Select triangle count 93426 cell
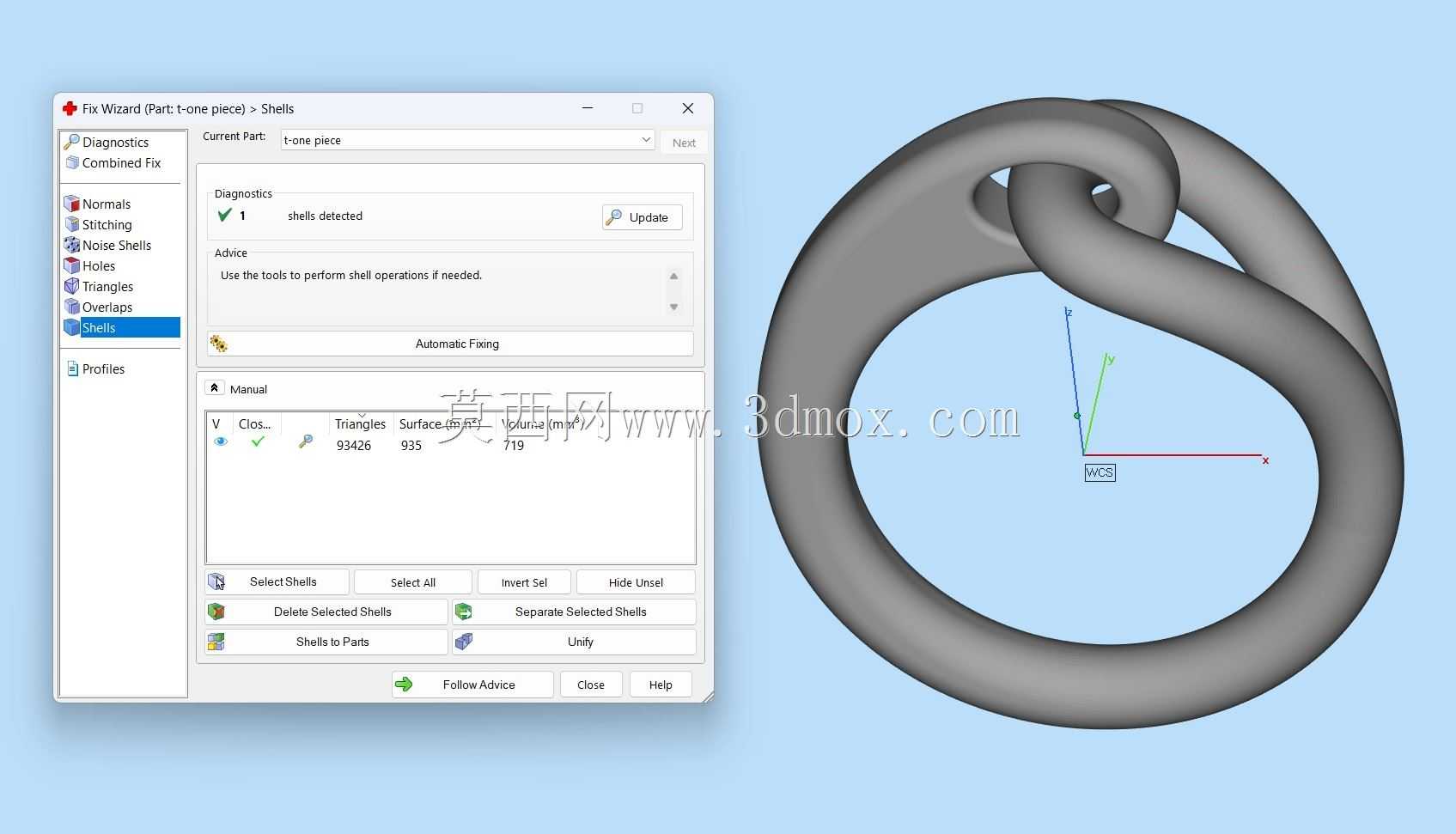The width and height of the screenshot is (1456, 834). 354,445
